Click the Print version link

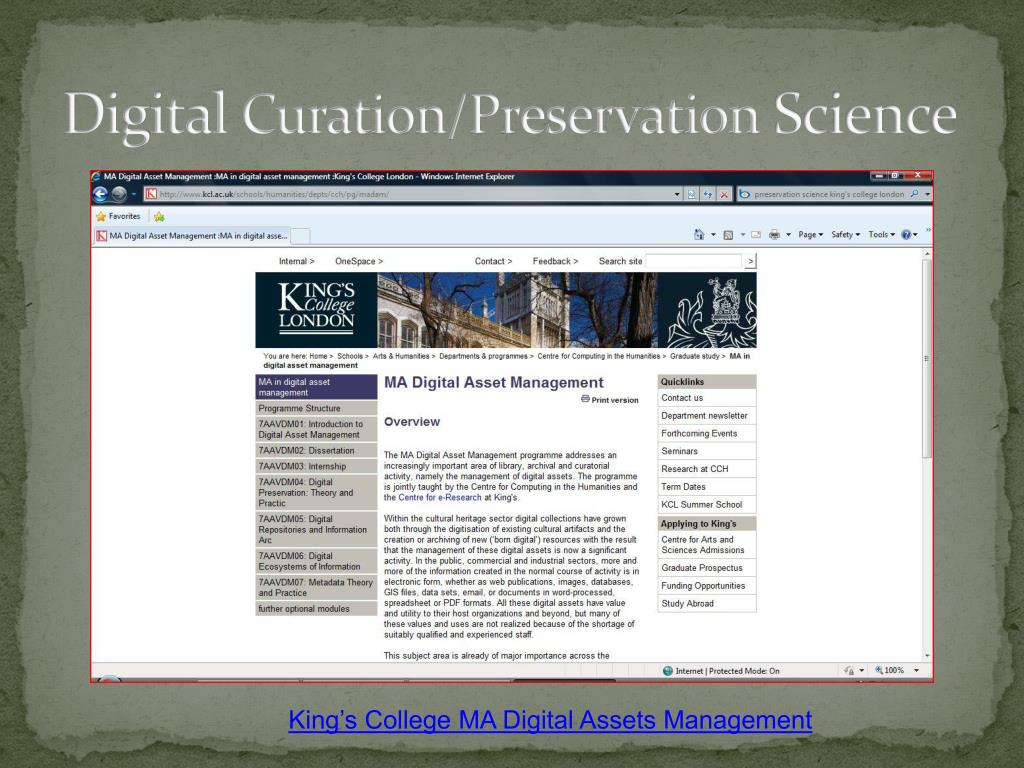point(610,400)
